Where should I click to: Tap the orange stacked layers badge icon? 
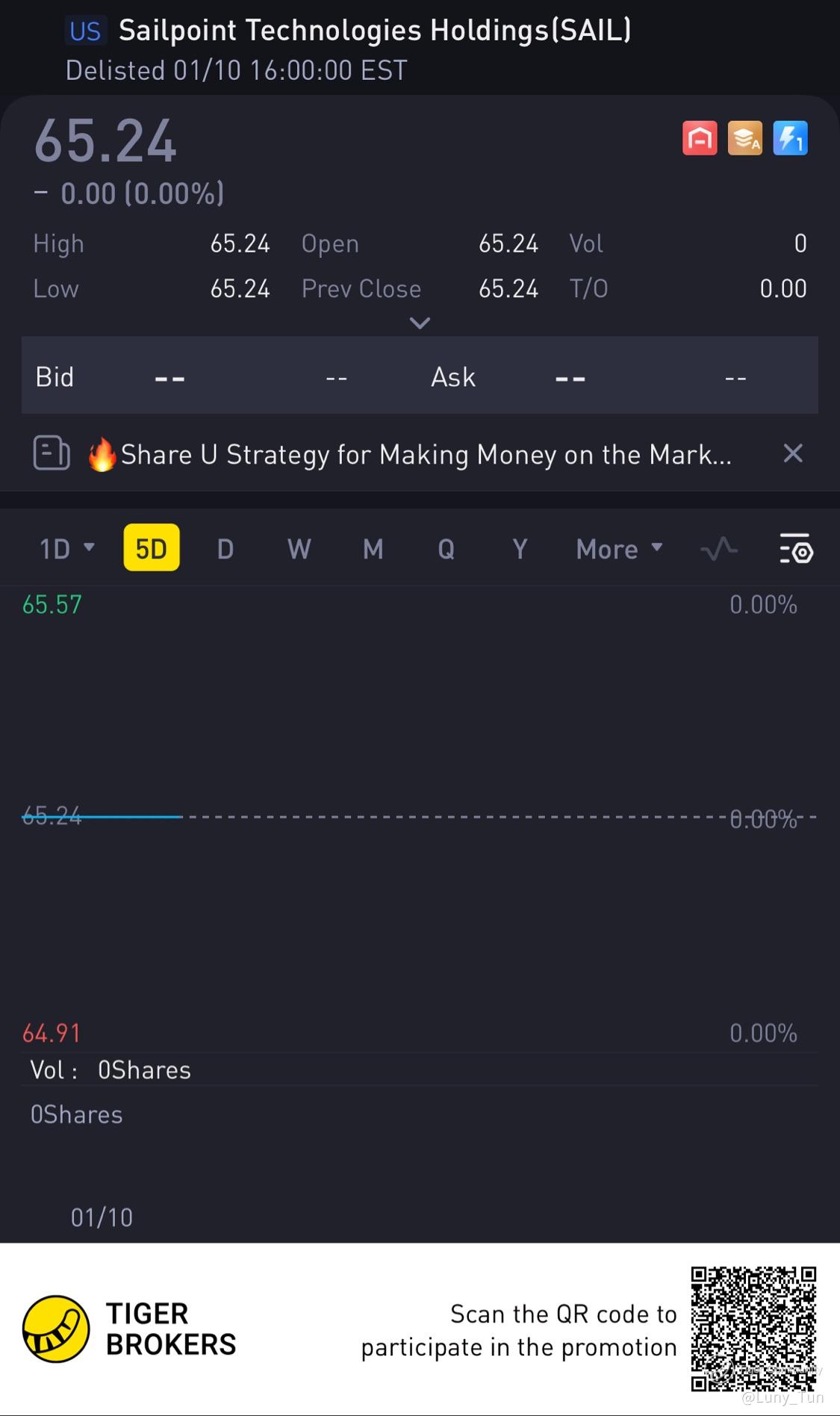745,138
